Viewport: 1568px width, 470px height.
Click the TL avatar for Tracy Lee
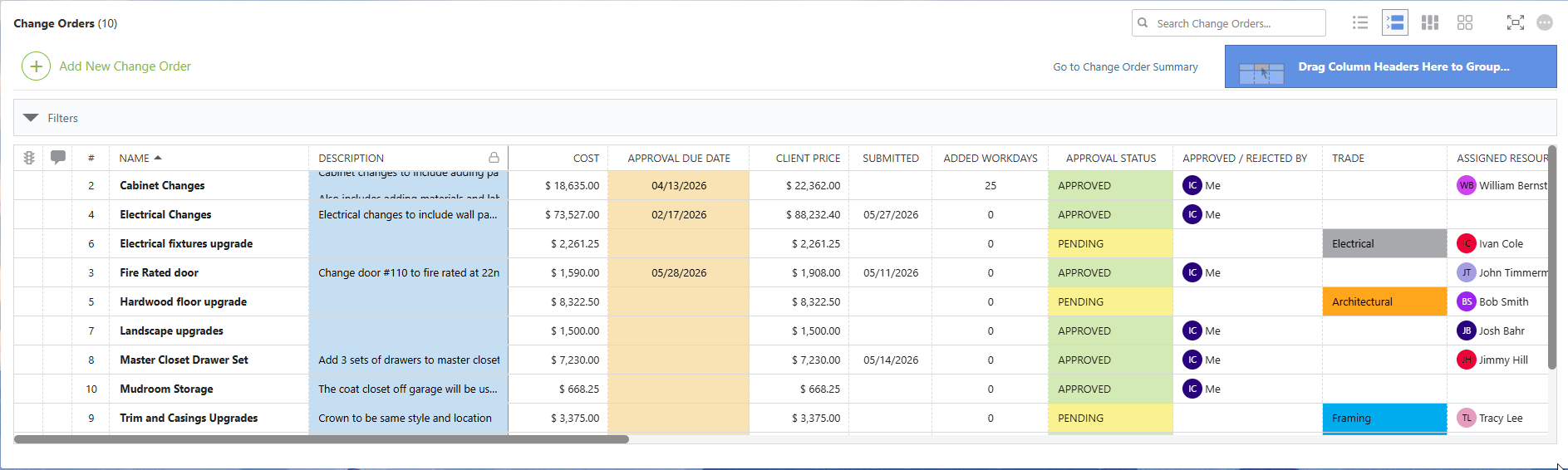coord(1467,418)
